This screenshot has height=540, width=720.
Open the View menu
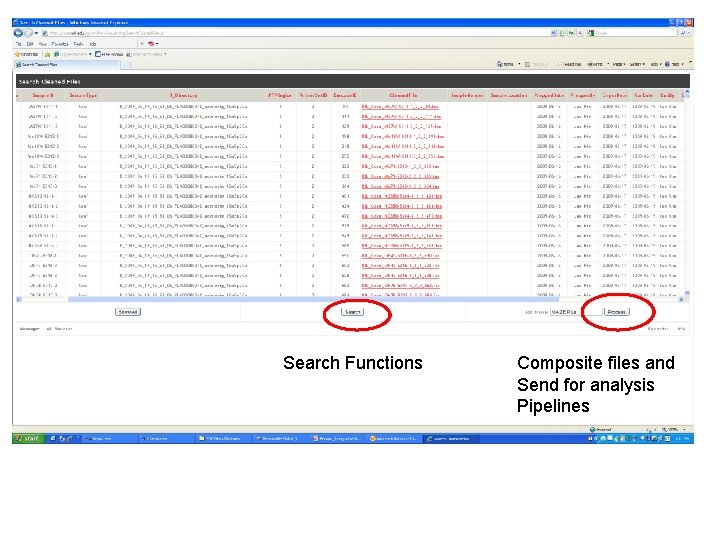click(x=43, y=44)
